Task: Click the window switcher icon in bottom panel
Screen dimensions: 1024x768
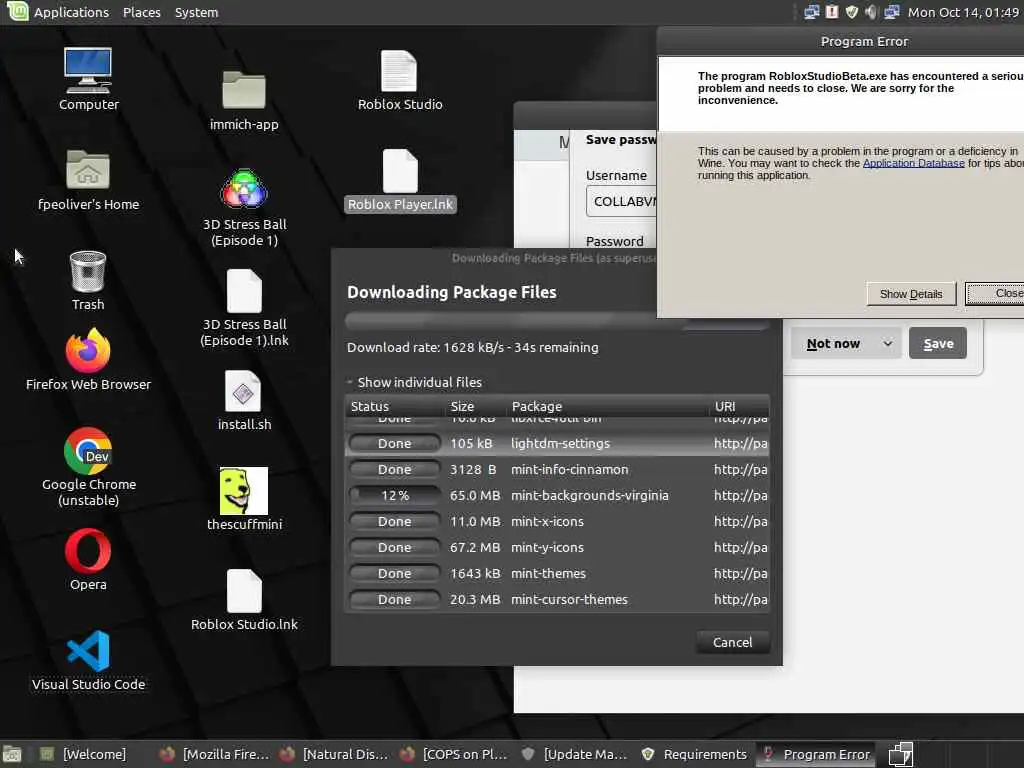Action: click(x=900, y=754)
